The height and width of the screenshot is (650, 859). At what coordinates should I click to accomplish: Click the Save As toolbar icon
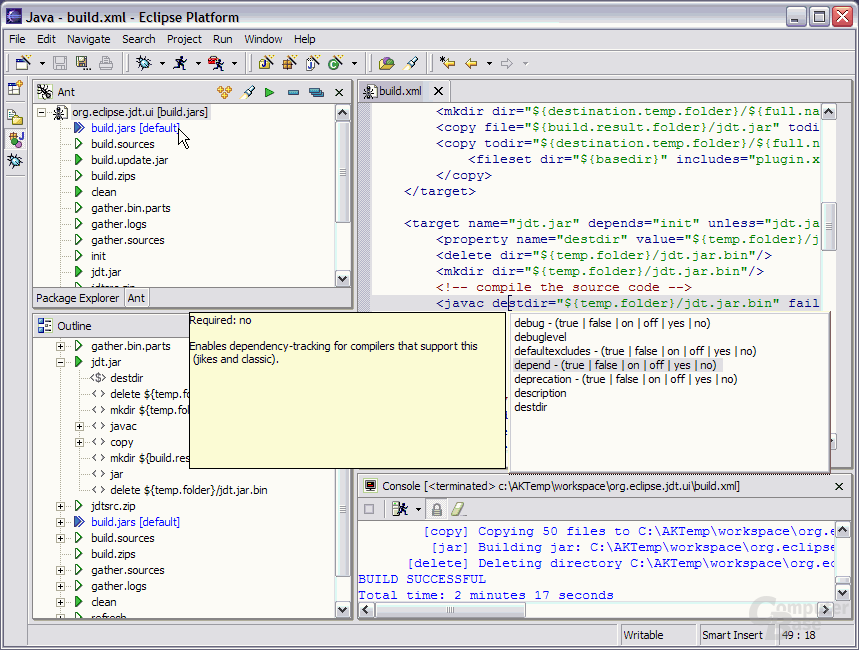click(83, 63)
